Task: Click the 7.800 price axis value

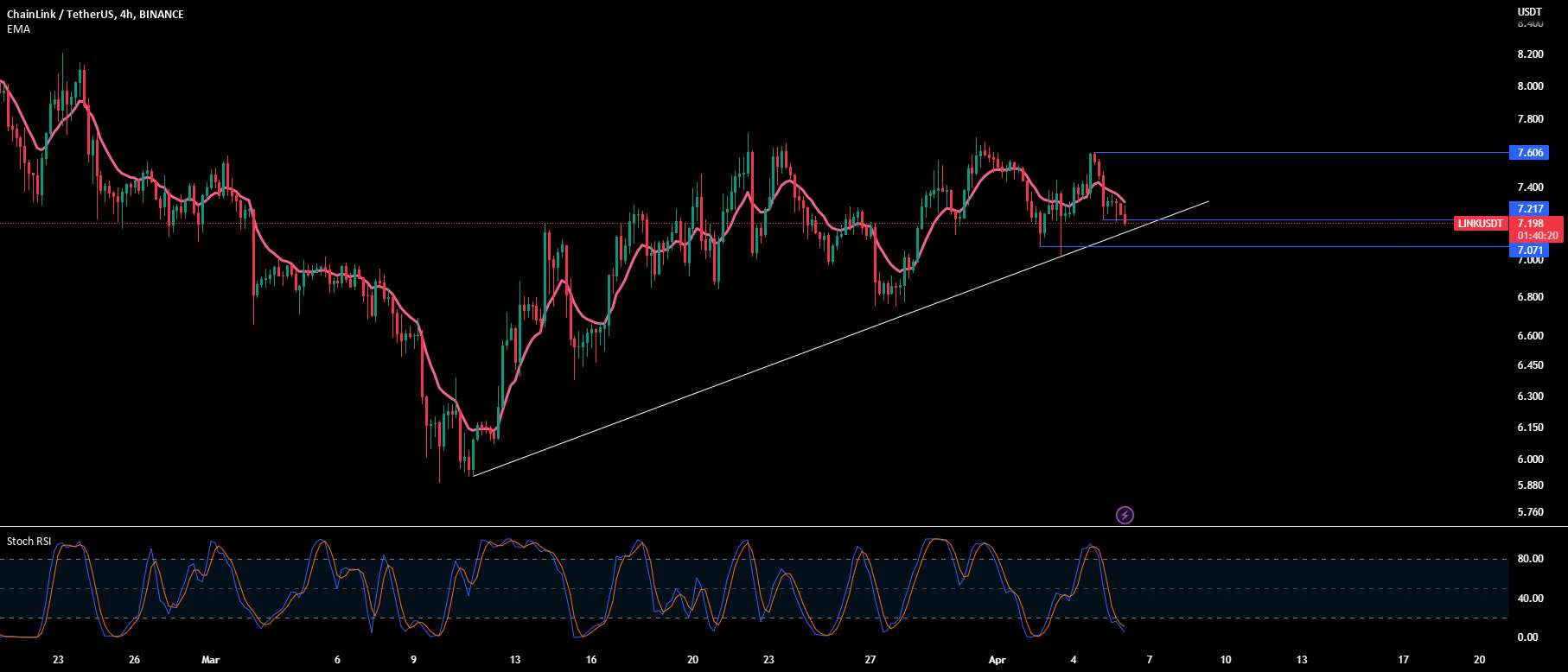Action: pos(1530,119)
